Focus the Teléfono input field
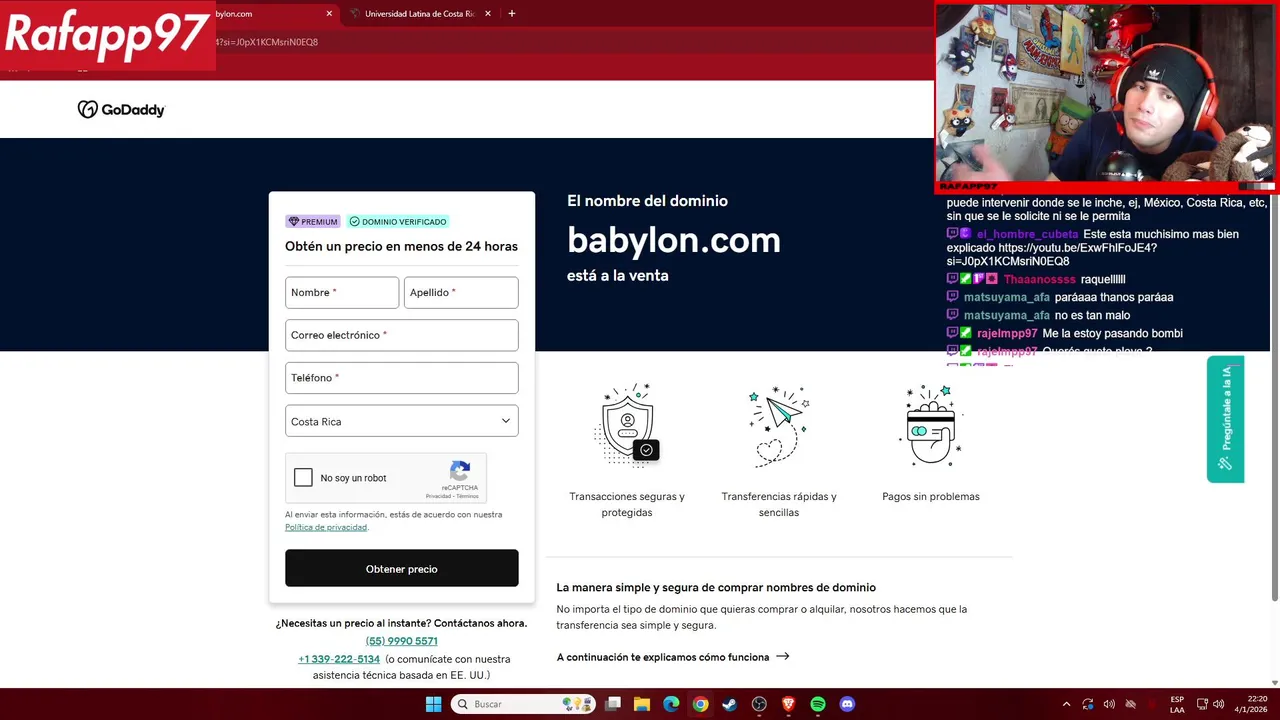Viewport: 1280px width, 720px height. click(402, 378)
